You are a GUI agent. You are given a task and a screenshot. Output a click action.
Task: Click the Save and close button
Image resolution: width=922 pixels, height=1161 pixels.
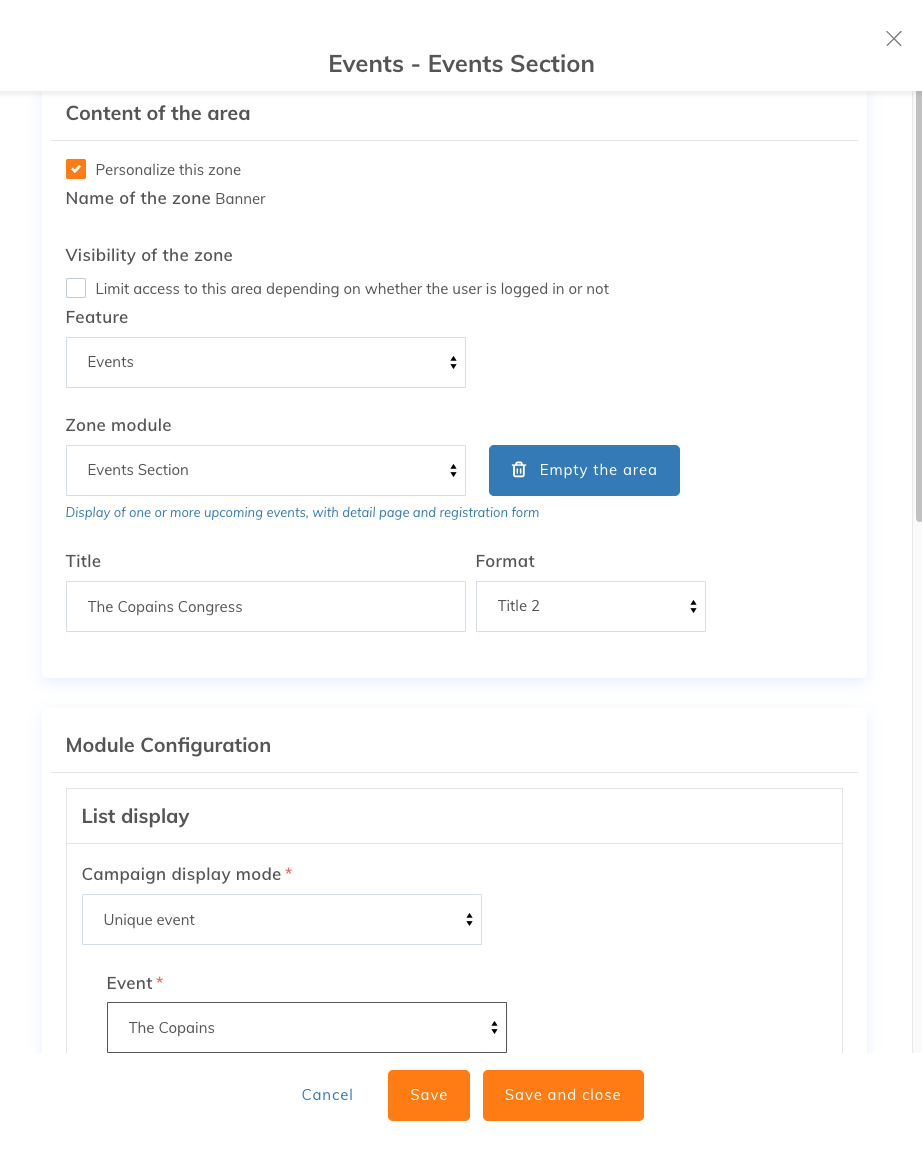(x=563, y=1095)
